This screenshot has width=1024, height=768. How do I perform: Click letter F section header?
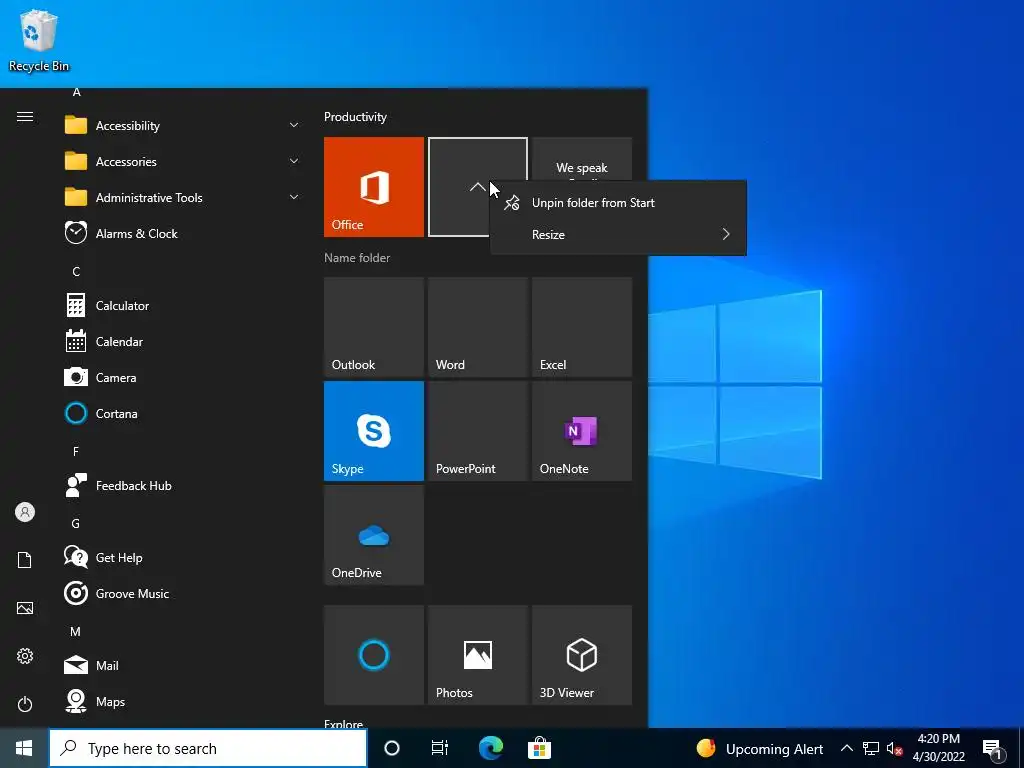(x=76, y=451)
